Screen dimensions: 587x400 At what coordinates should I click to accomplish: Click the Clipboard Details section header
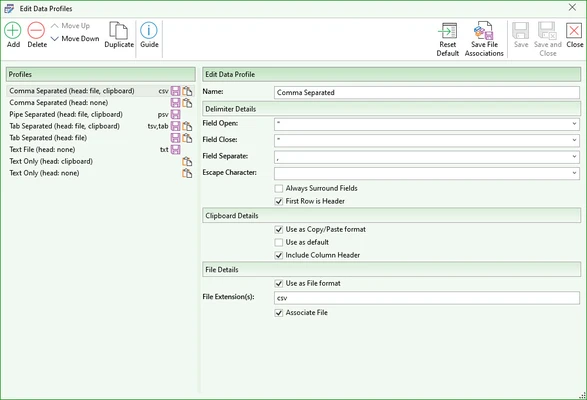(x=392, y=216)
